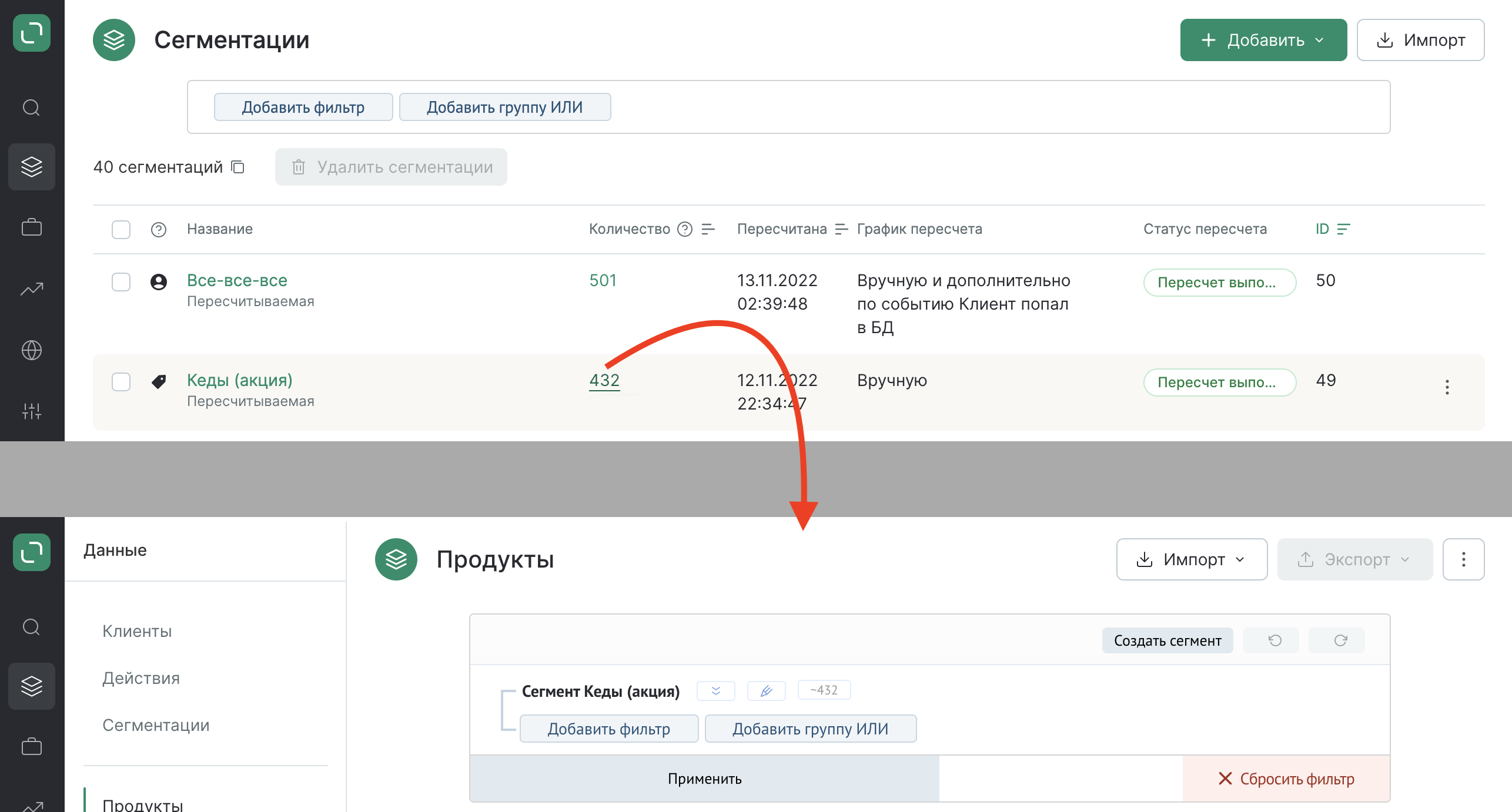The width and height of the screenshot is (1512, 812).
Task: Click help icon next to Название header
Action: 159,229
